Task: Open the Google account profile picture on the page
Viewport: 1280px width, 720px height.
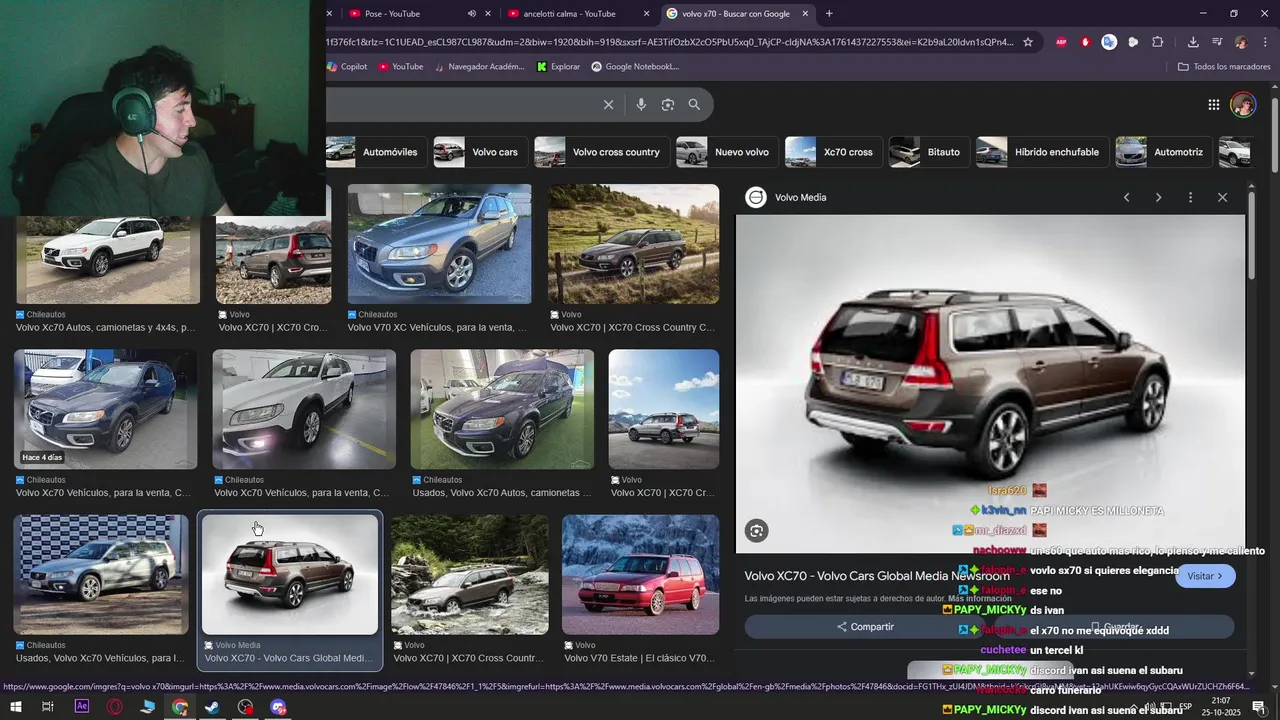Action: pos(1243,104)
